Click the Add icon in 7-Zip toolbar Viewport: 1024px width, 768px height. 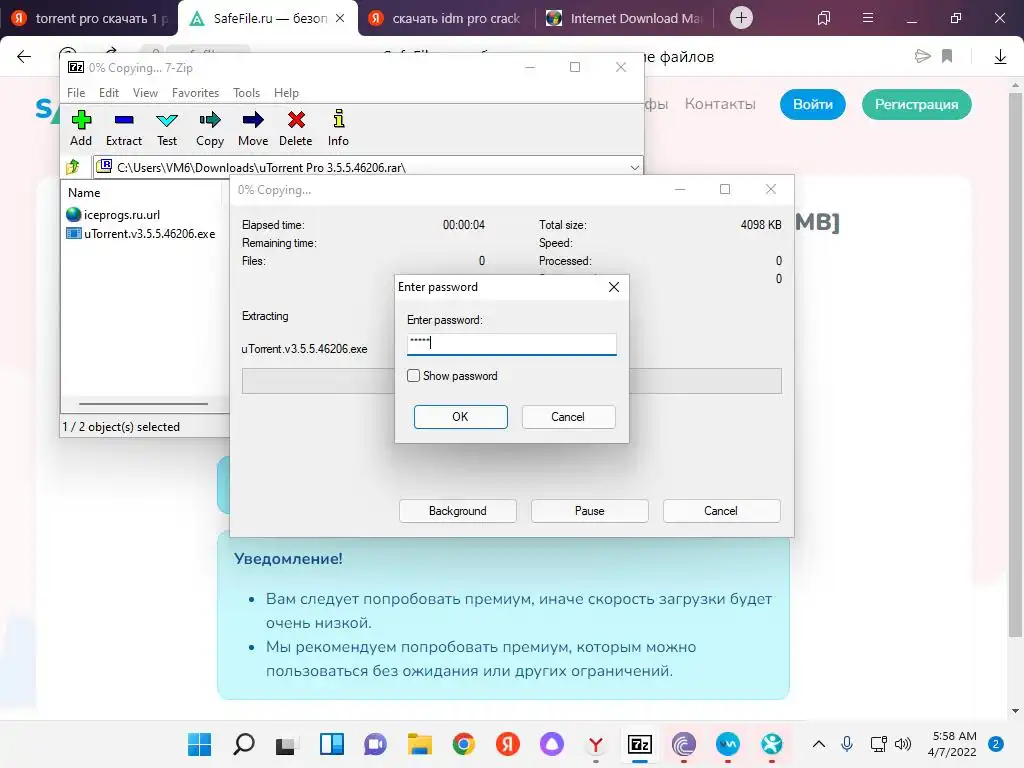click(81, 128)
